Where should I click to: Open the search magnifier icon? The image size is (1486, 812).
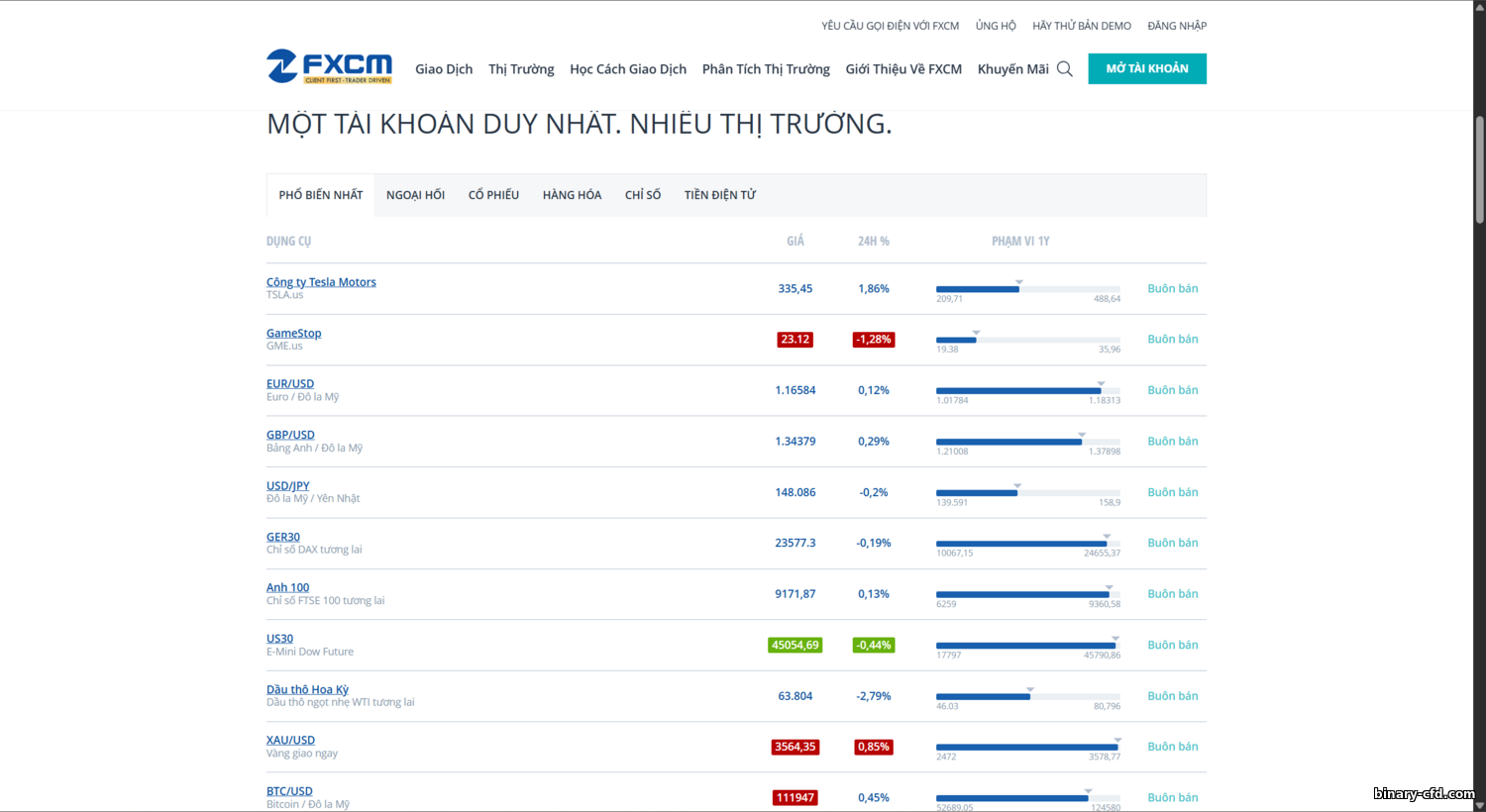point(1065,68)
